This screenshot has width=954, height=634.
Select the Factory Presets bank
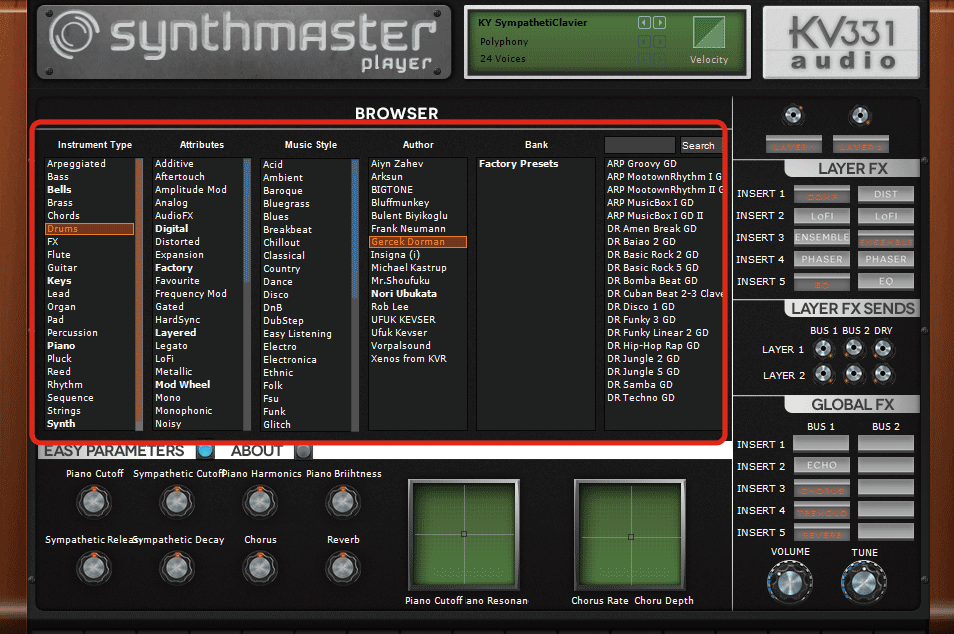tap(518, 164)
